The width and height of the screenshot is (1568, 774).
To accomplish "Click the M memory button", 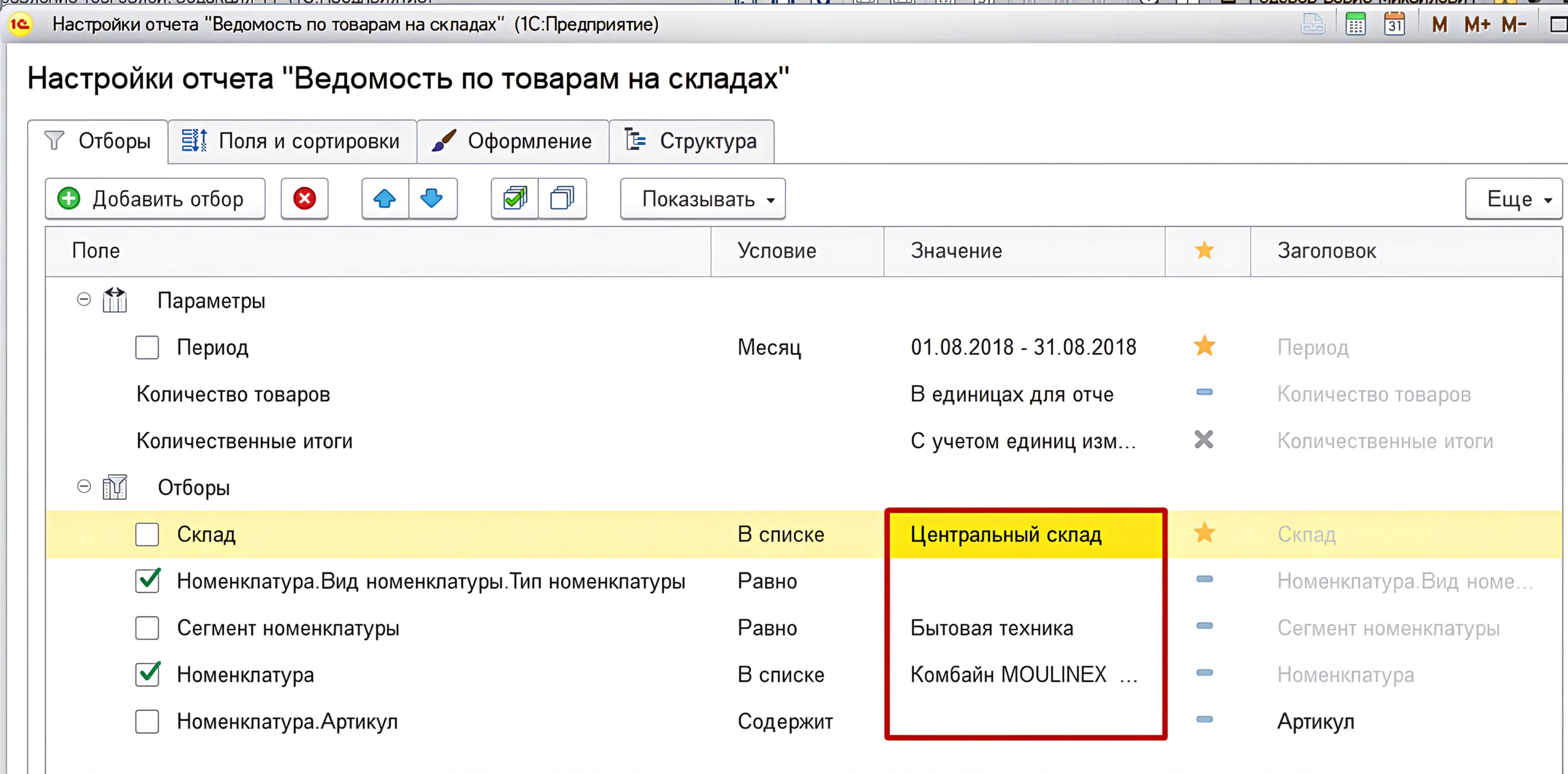I will [x=1439, y=25].
